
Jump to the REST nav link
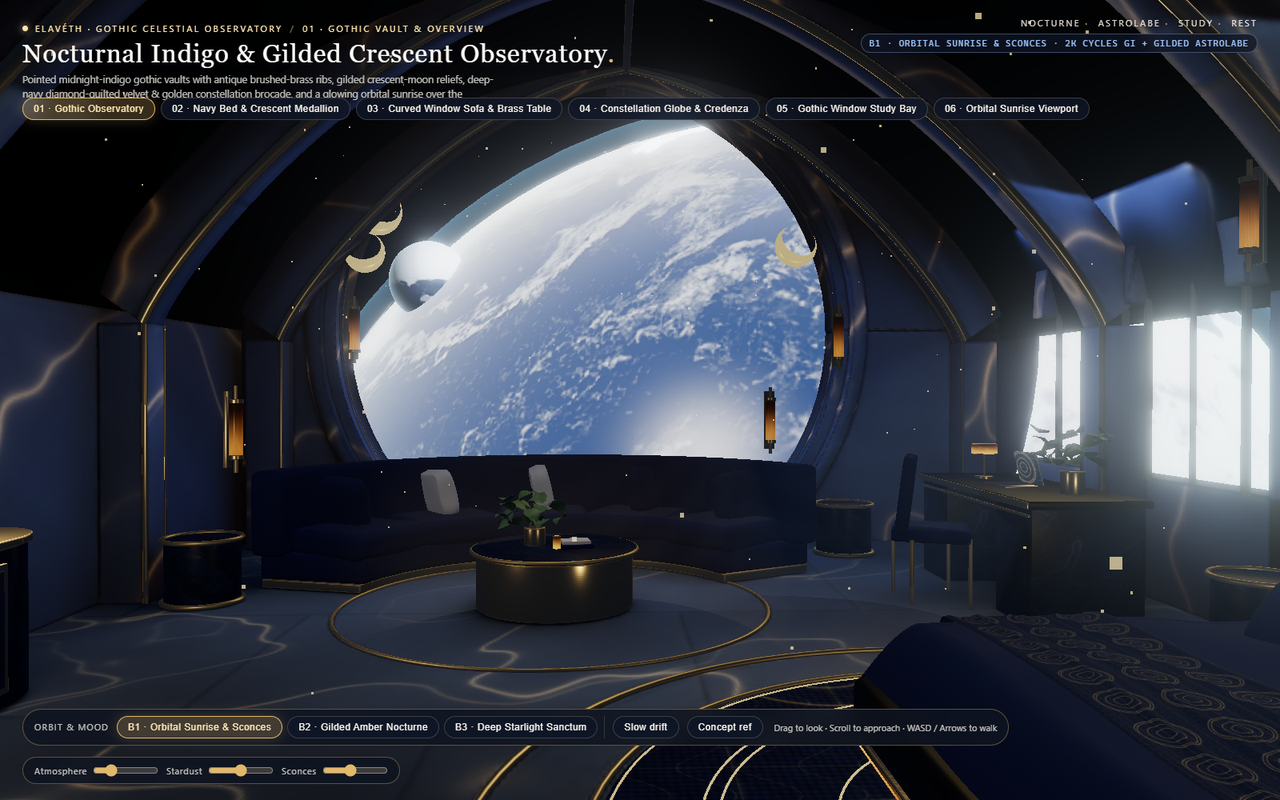(x=1244, y=23)
